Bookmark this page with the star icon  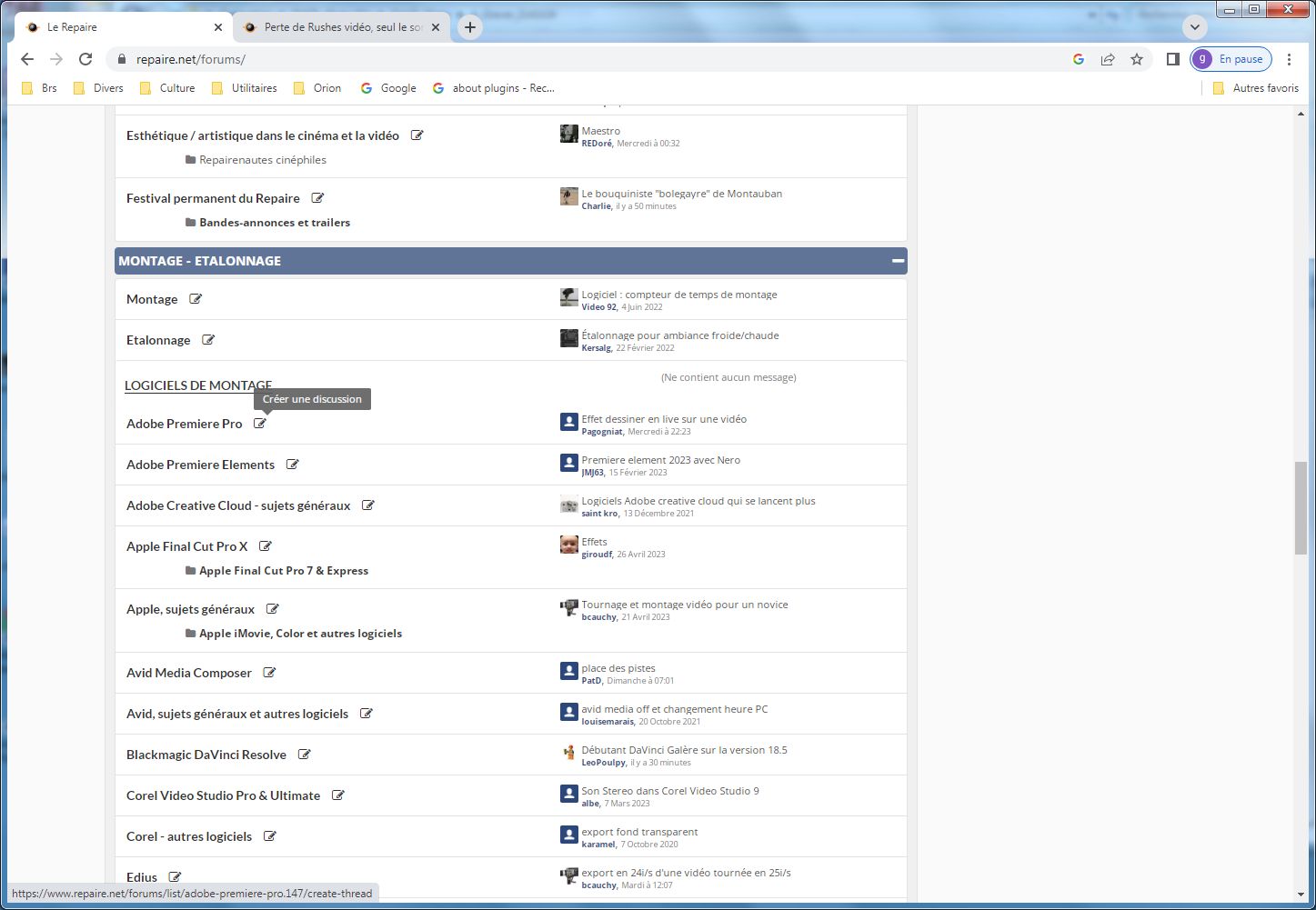1137,59
